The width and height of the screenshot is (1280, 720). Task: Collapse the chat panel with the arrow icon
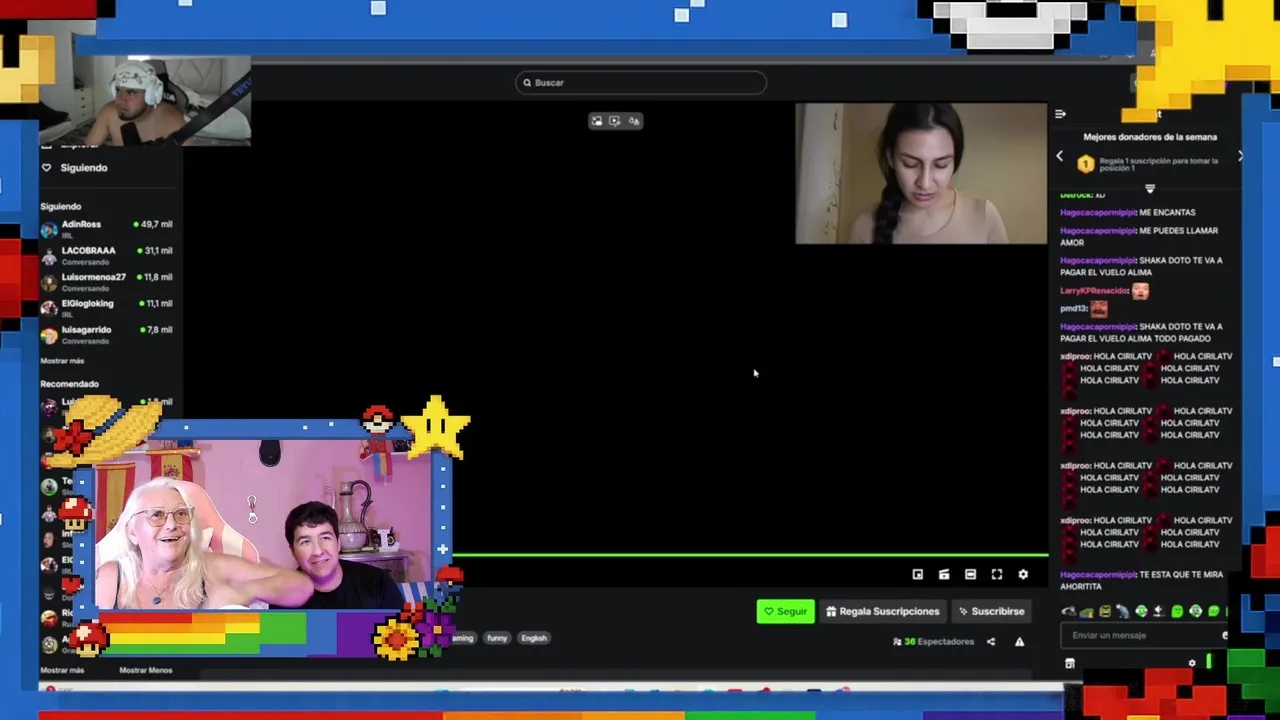[1060, 113]
